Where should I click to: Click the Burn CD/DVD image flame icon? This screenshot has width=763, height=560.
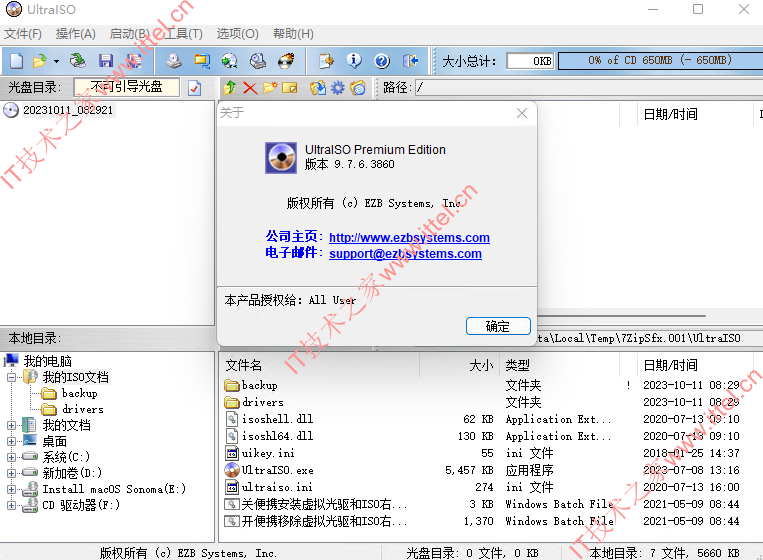tap(286, 61)
